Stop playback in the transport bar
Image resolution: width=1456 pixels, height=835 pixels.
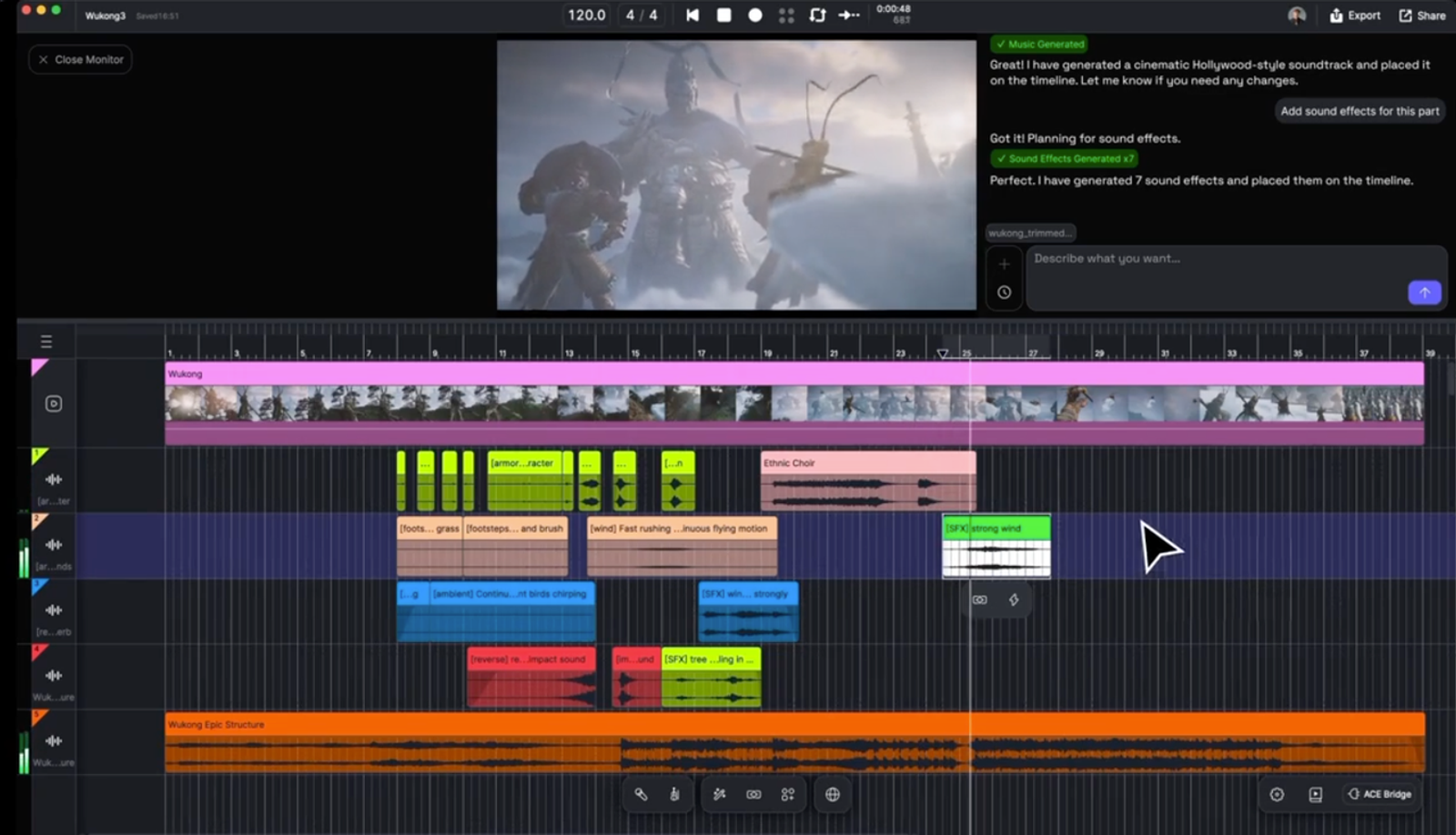(723, 15)
